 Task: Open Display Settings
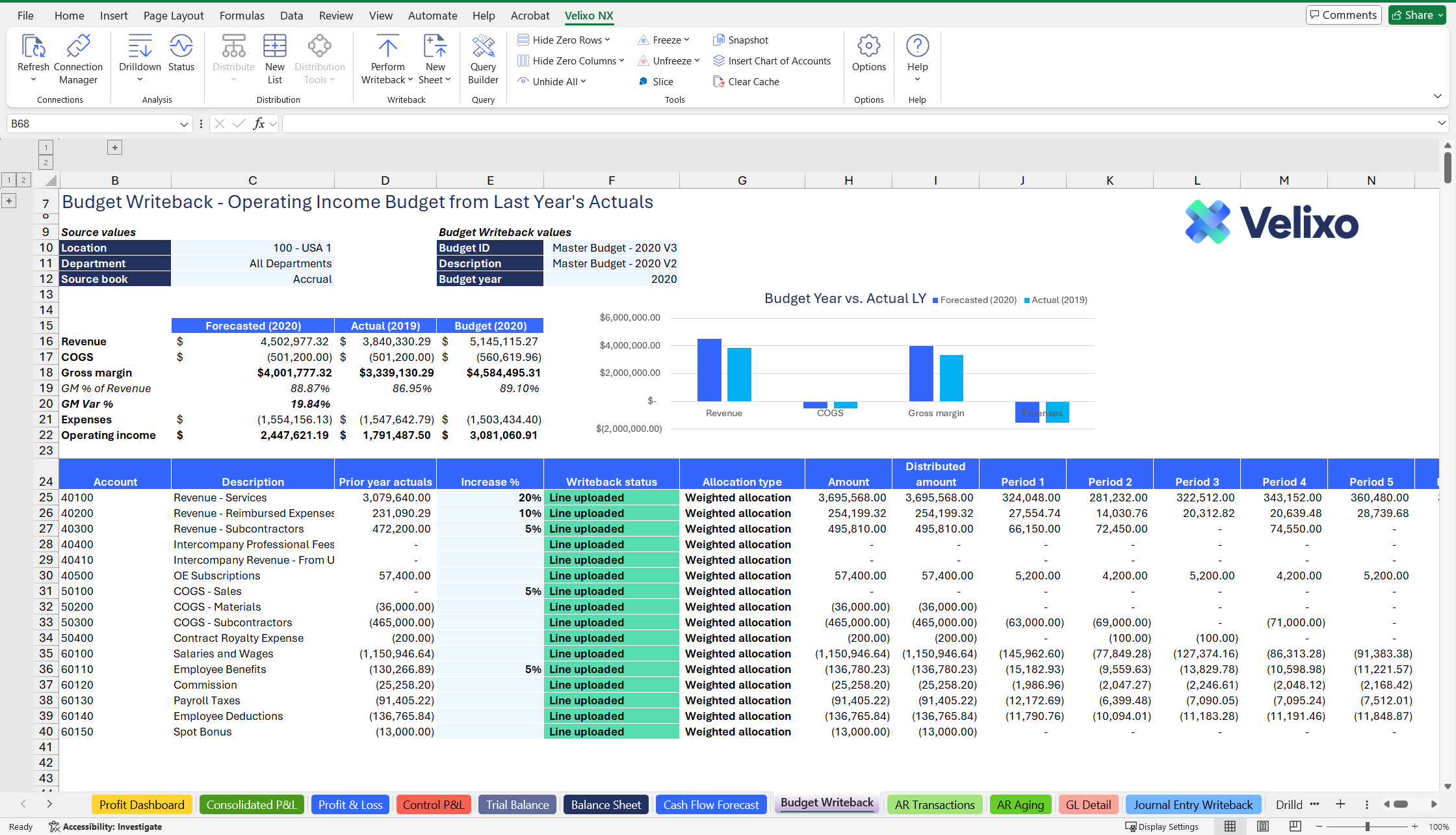click(1162, 827)
